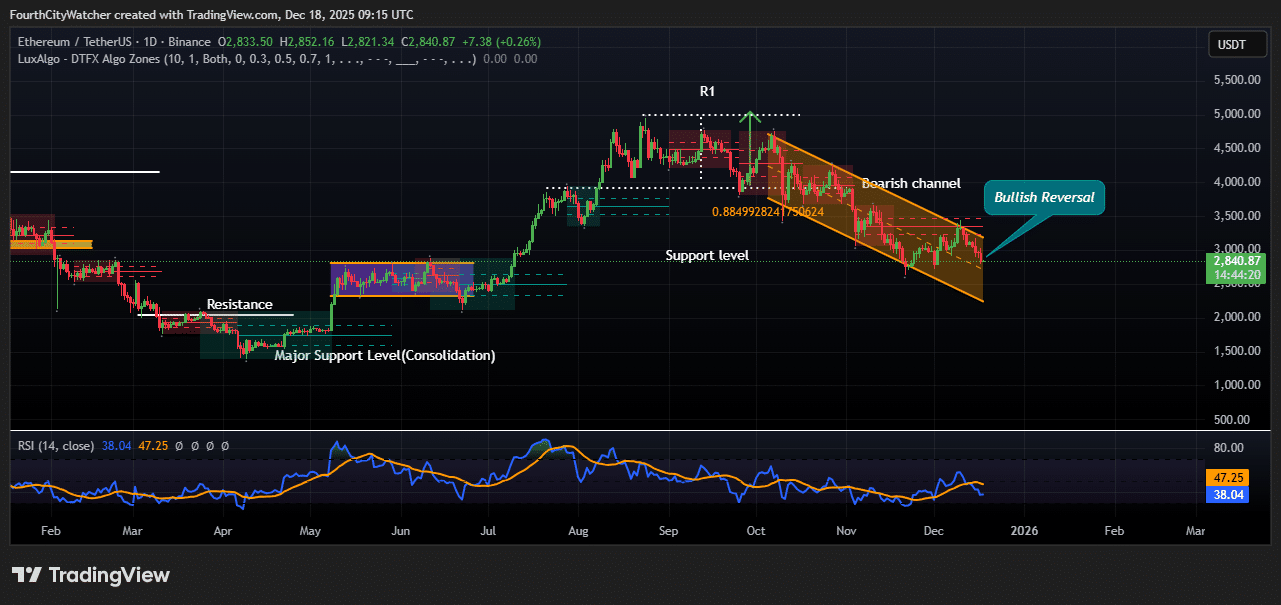Click the R1 resistance text annotation

click(707, 91)
